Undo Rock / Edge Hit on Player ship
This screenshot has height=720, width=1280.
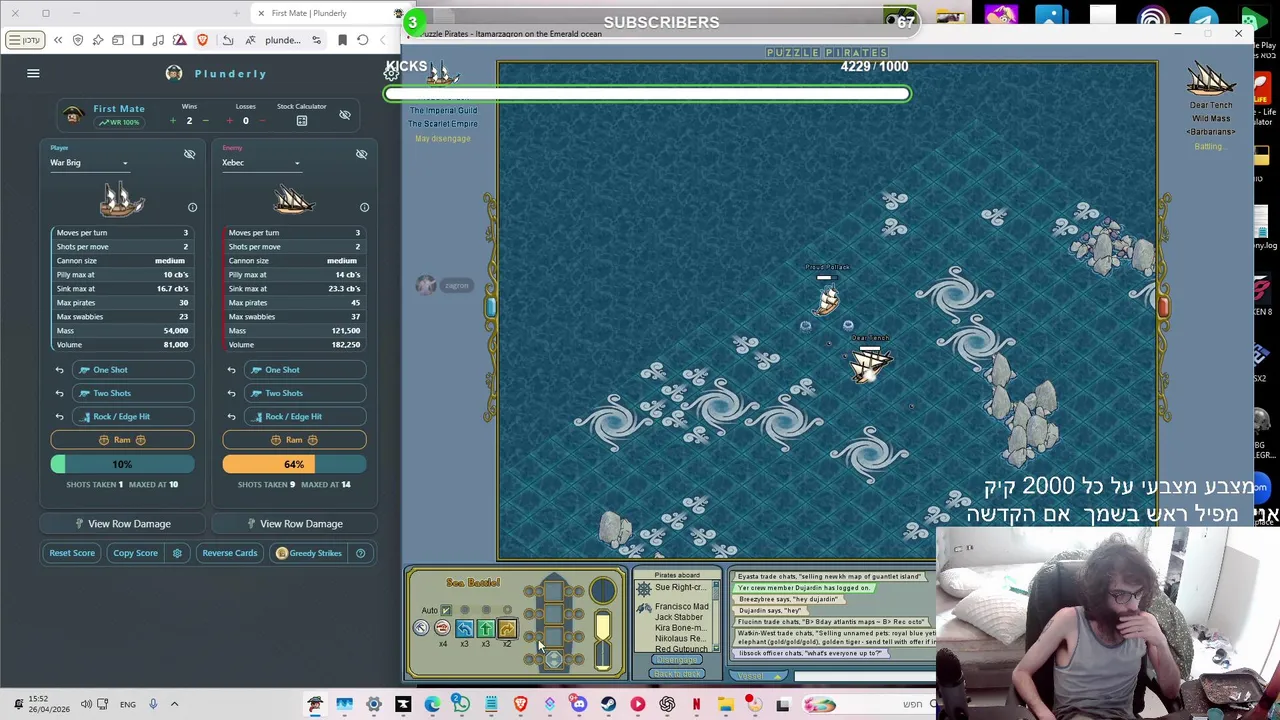coord(59,416)
